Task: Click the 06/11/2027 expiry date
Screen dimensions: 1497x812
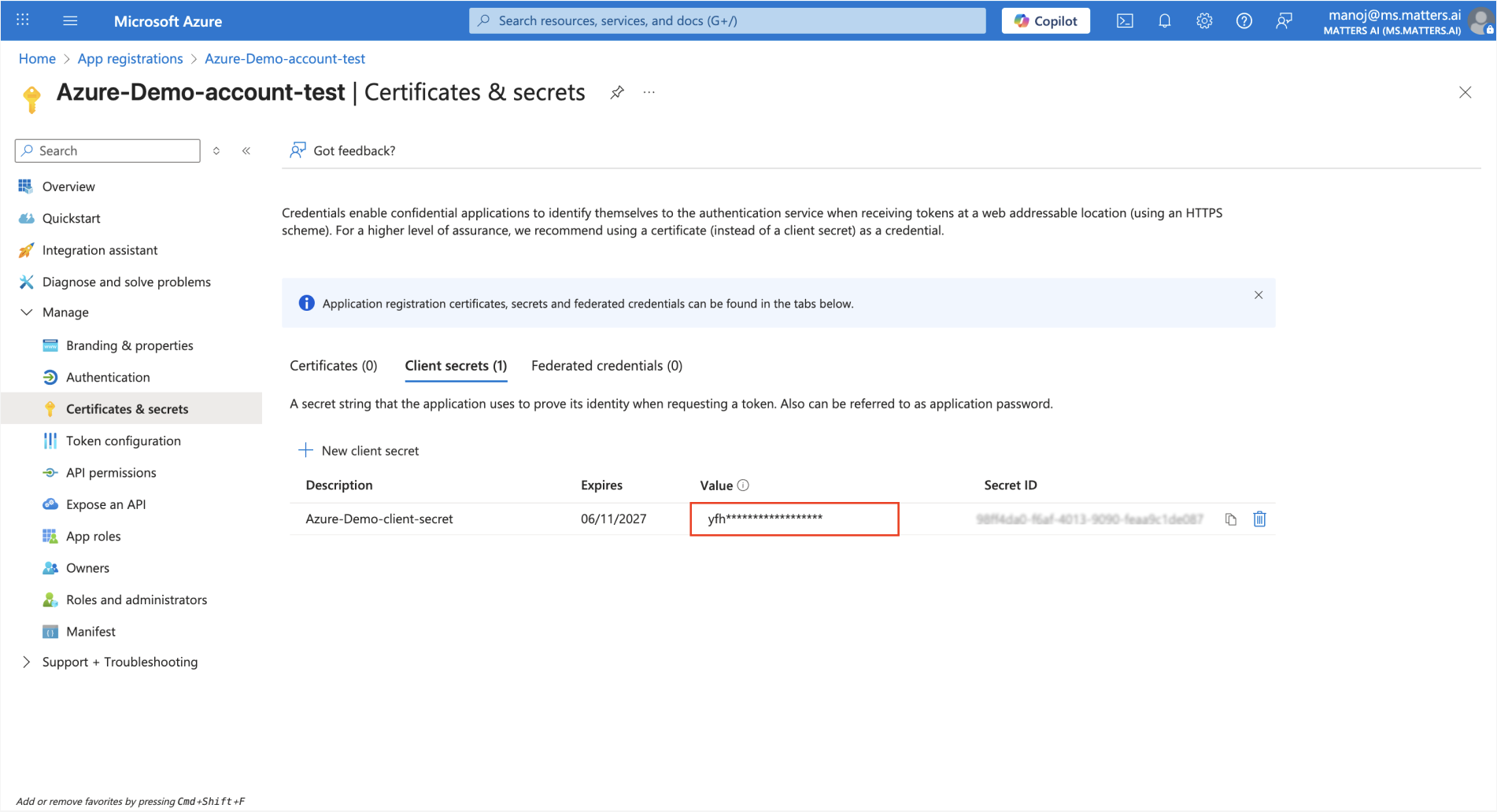Action: pyautogui.click(x=614, y=519)
